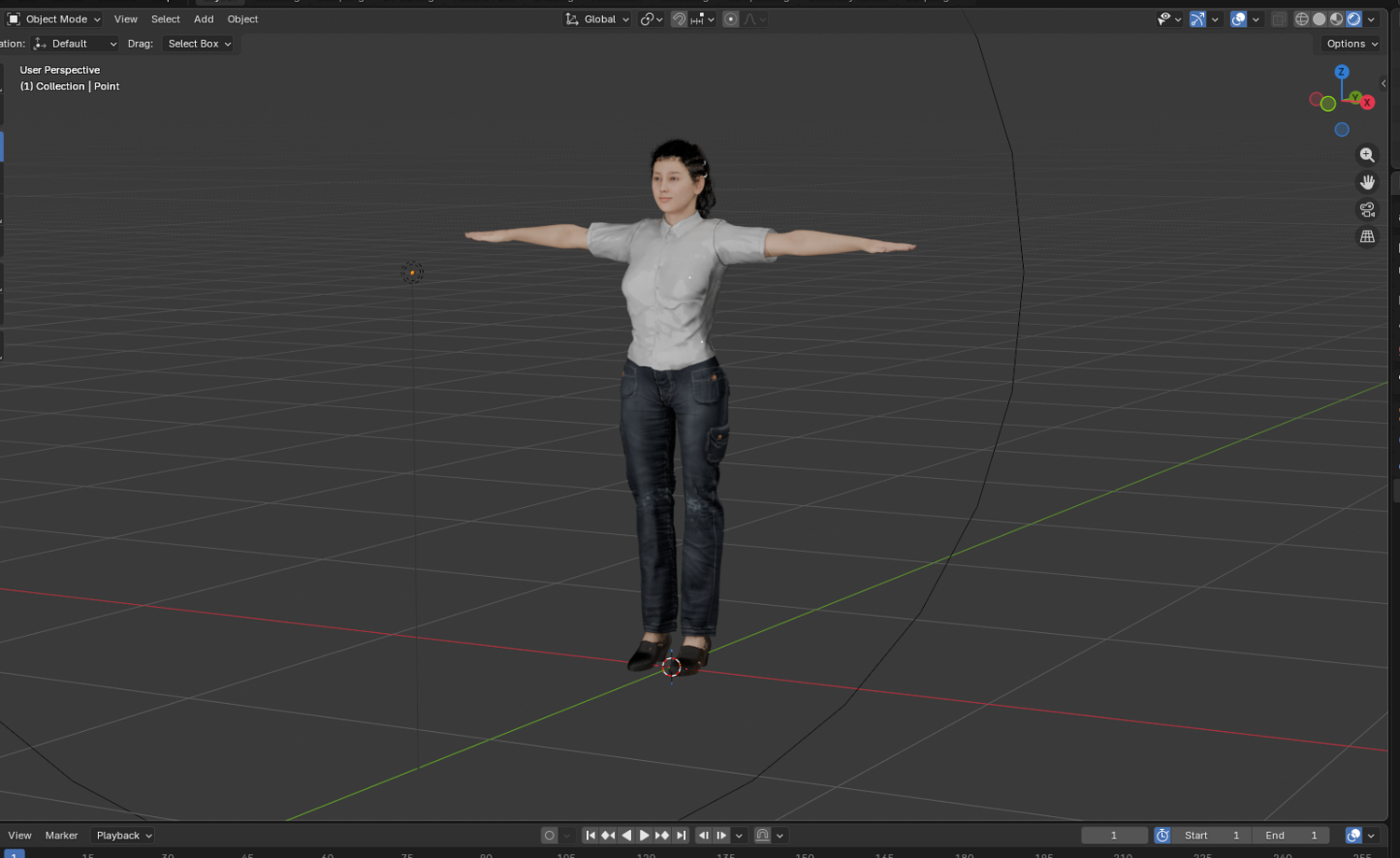Image resolution: width=1400 pixels, height=858 pixels.
Task: Toggle proportional editing
Action: pyautogui.click(x=731, y=19)
